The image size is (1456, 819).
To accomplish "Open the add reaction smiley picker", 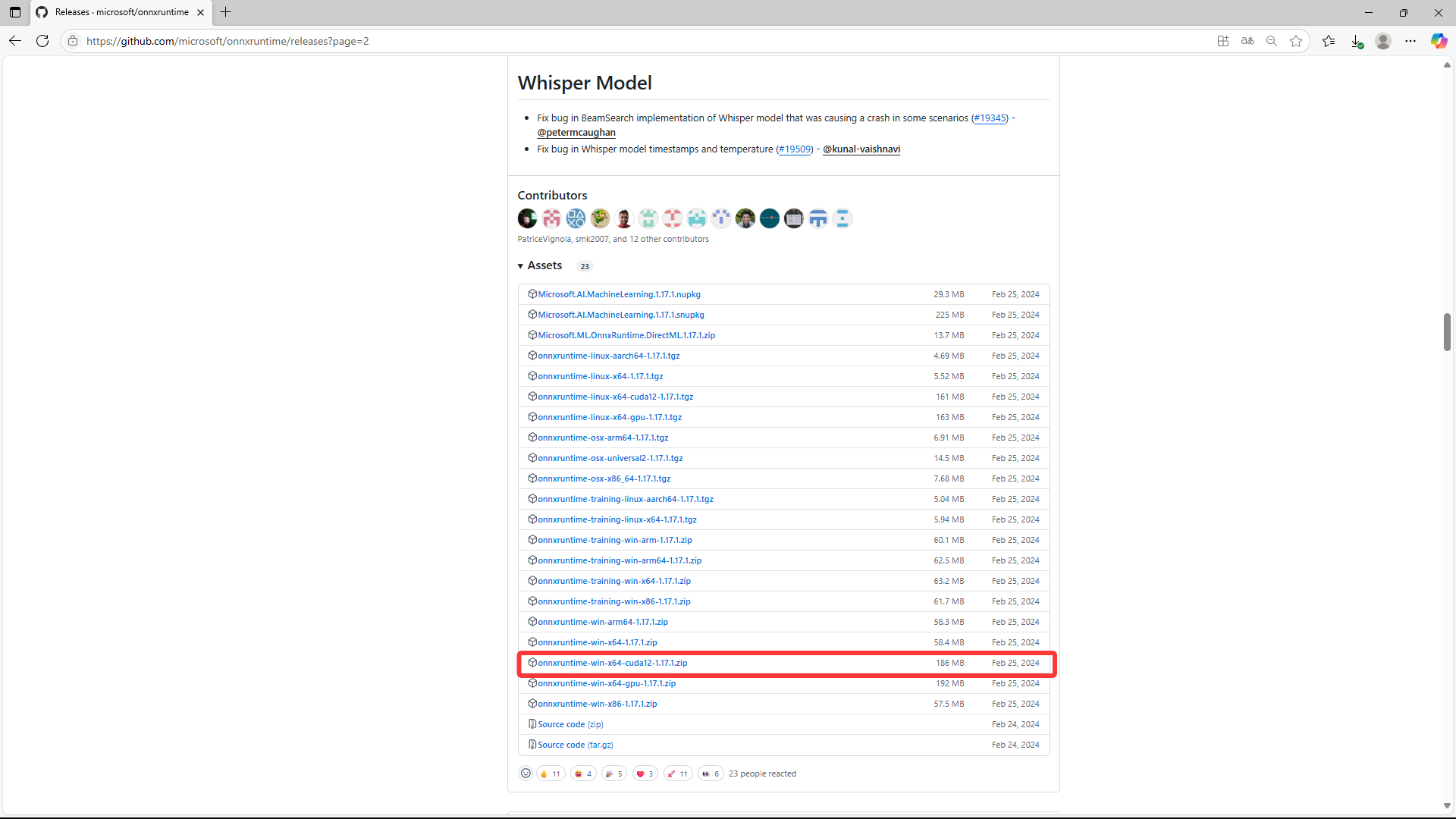I will (526, 773).
